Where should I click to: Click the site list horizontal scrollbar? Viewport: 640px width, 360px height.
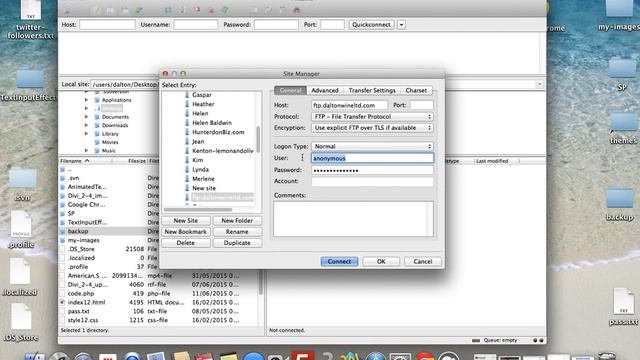pyautogui.click(x=198, y=210)
